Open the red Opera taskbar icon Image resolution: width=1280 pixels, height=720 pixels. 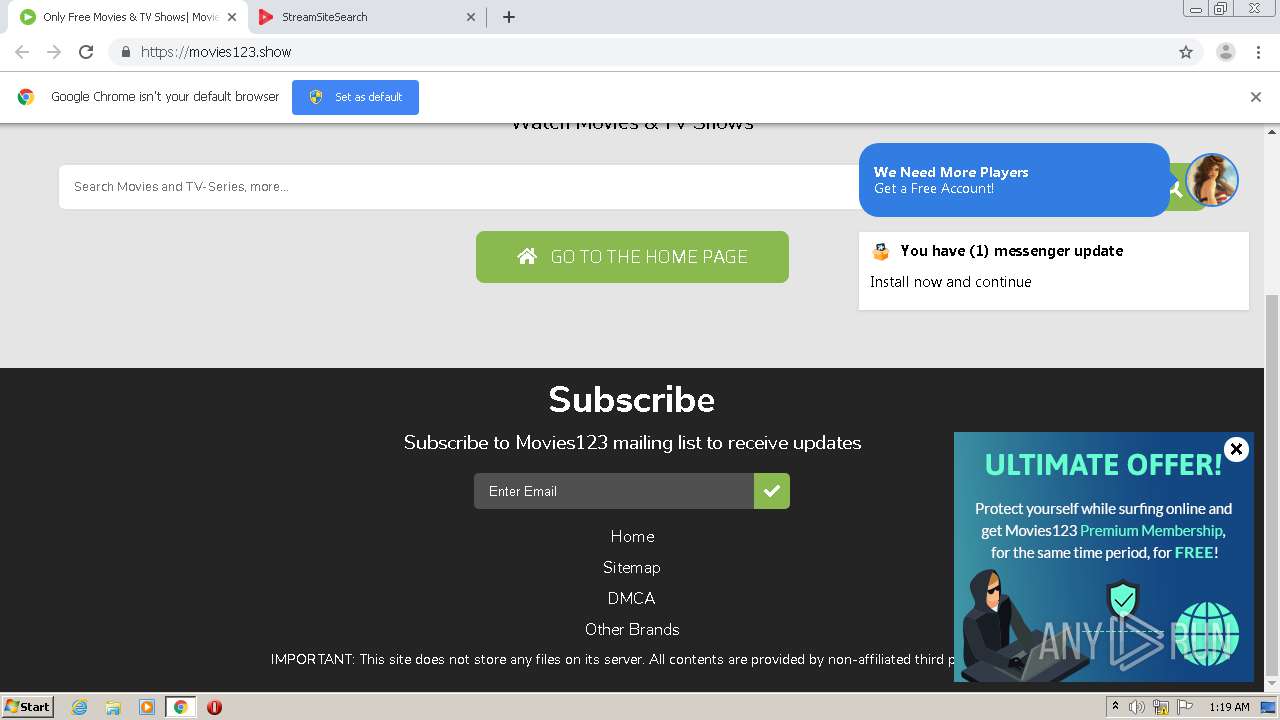coord(214,707)
